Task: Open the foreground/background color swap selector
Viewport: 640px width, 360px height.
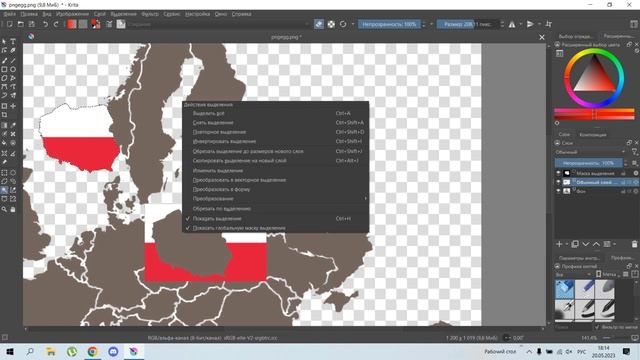Action: pos(96,24)
